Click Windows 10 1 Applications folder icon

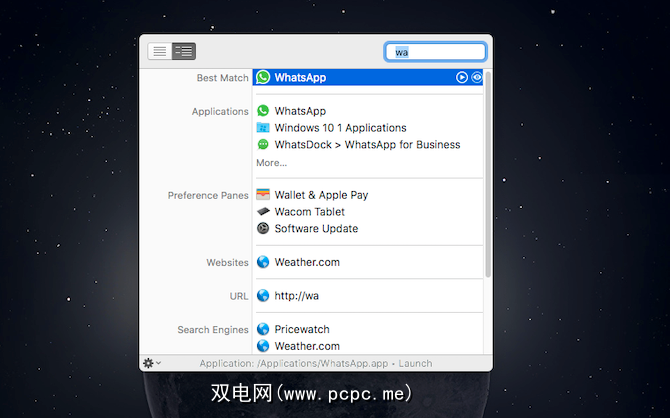click(263, 128)
